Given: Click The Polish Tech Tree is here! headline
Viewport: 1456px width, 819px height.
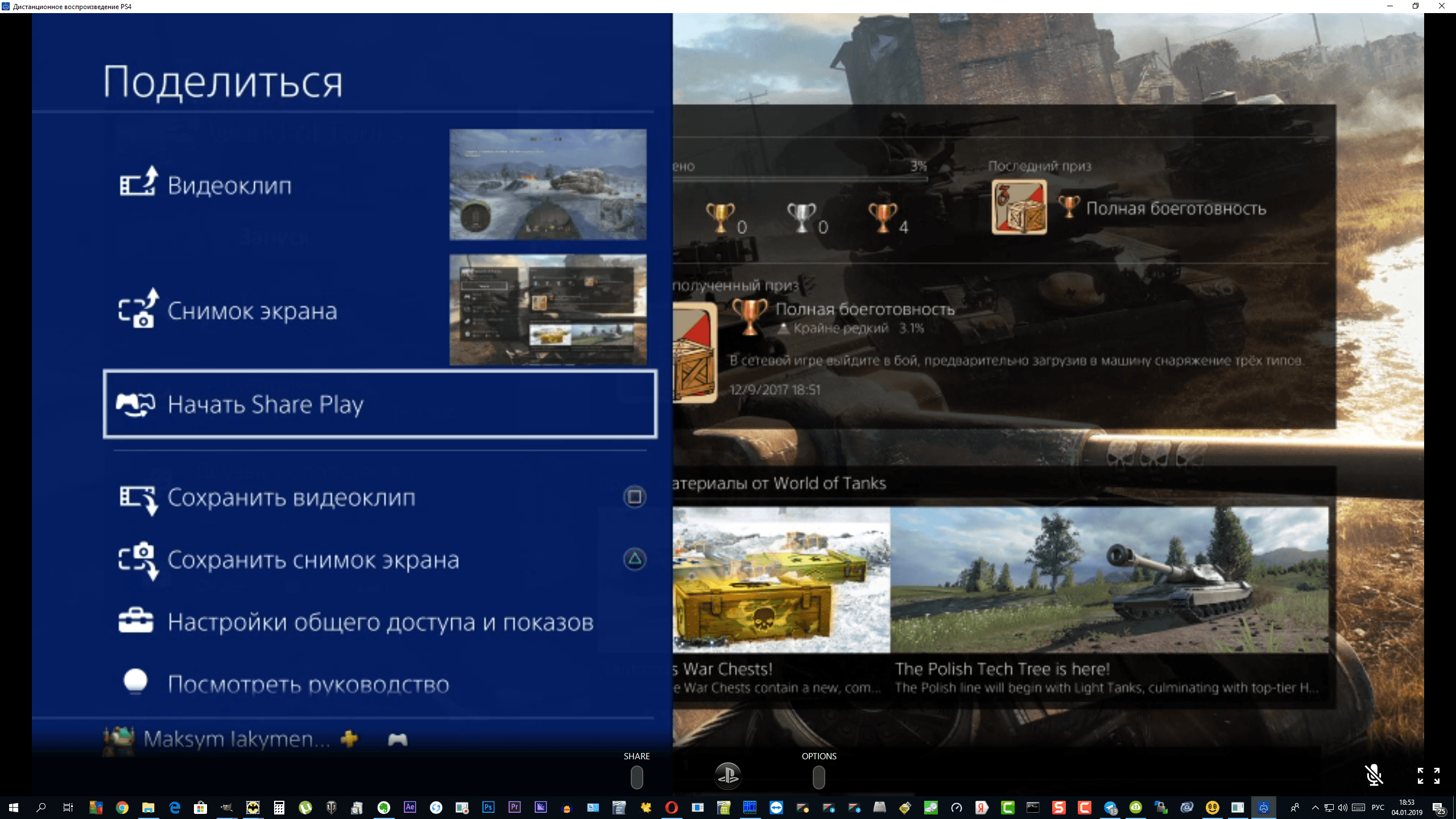Looking at the screenshot, I should (1002, 669).
